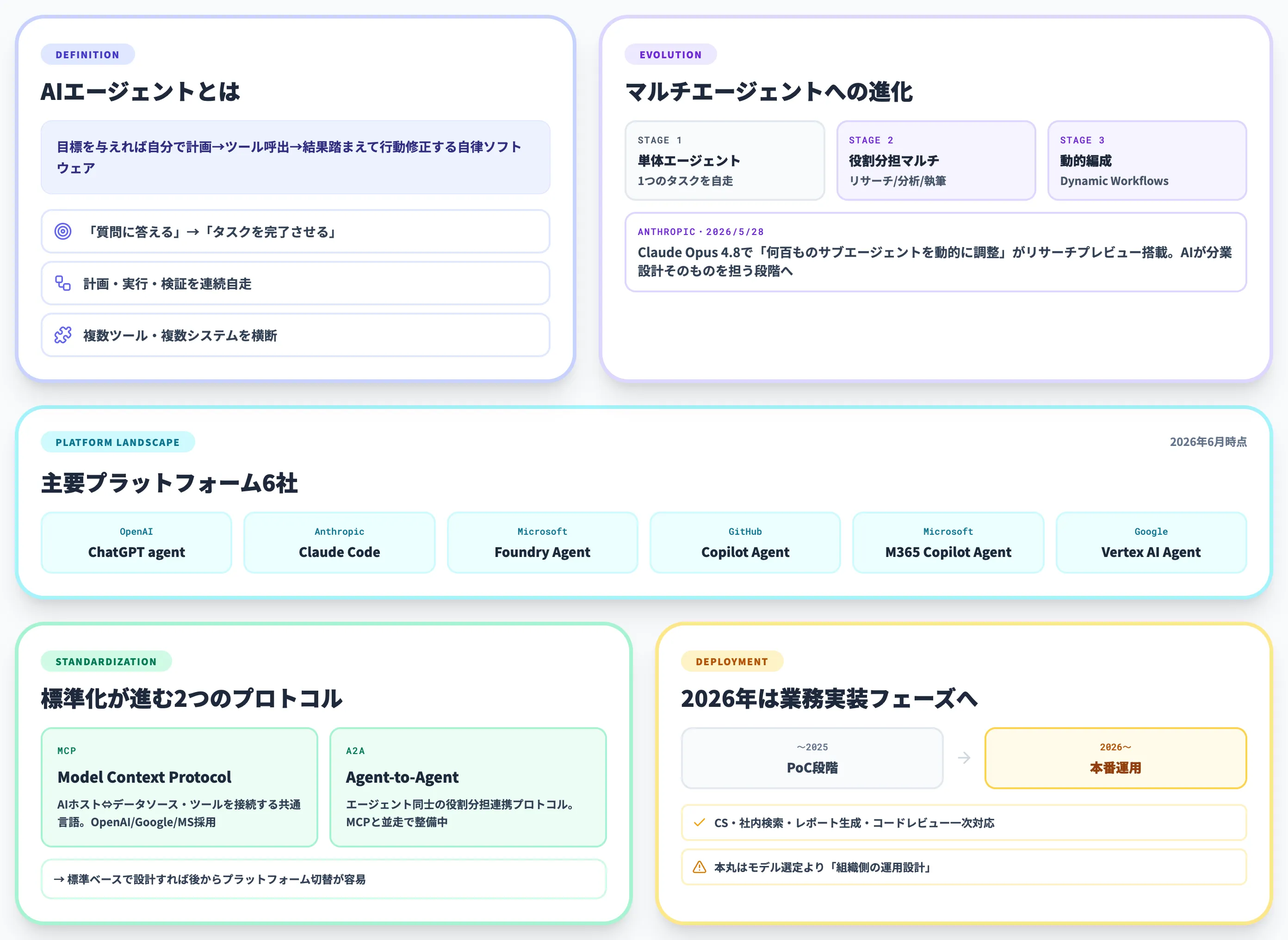
Task: Click the text Dynamic Workflows
Action: (1114, 181)
